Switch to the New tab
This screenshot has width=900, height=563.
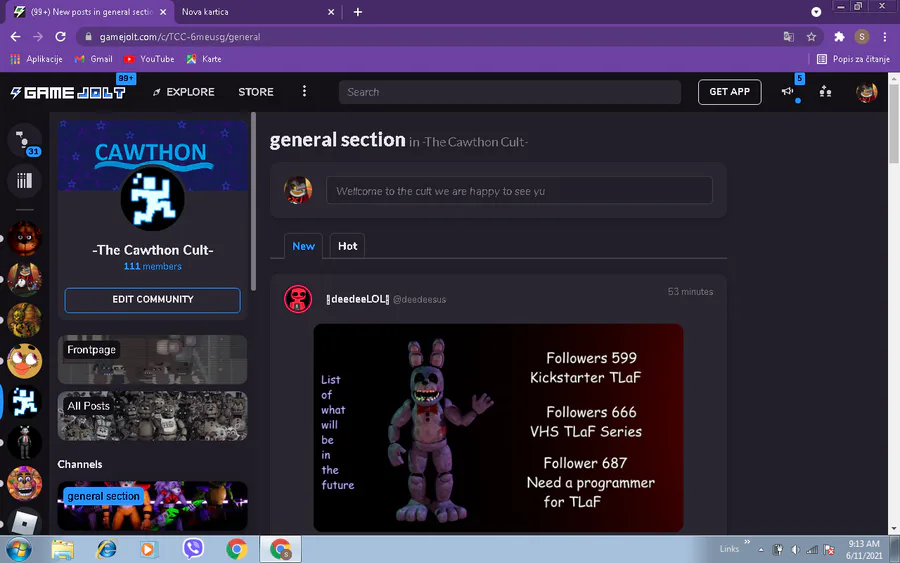pyautogui.click(x=303, y=246)
